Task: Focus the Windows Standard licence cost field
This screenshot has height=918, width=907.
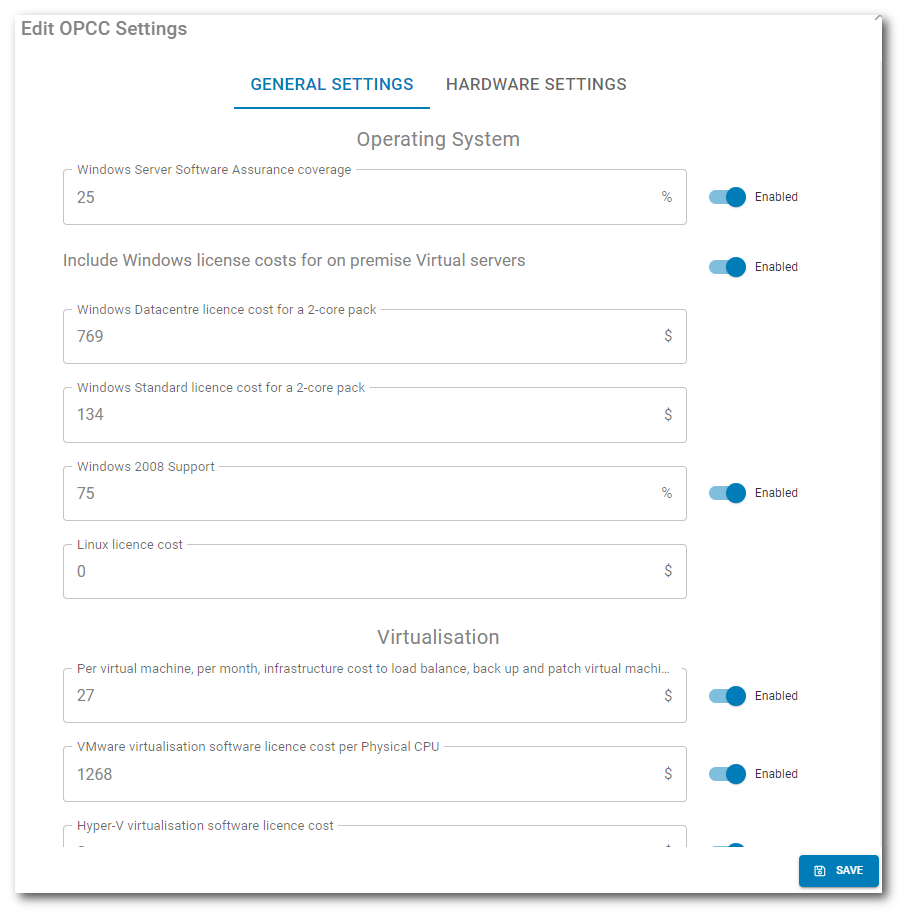Action: tap(360, 415)
